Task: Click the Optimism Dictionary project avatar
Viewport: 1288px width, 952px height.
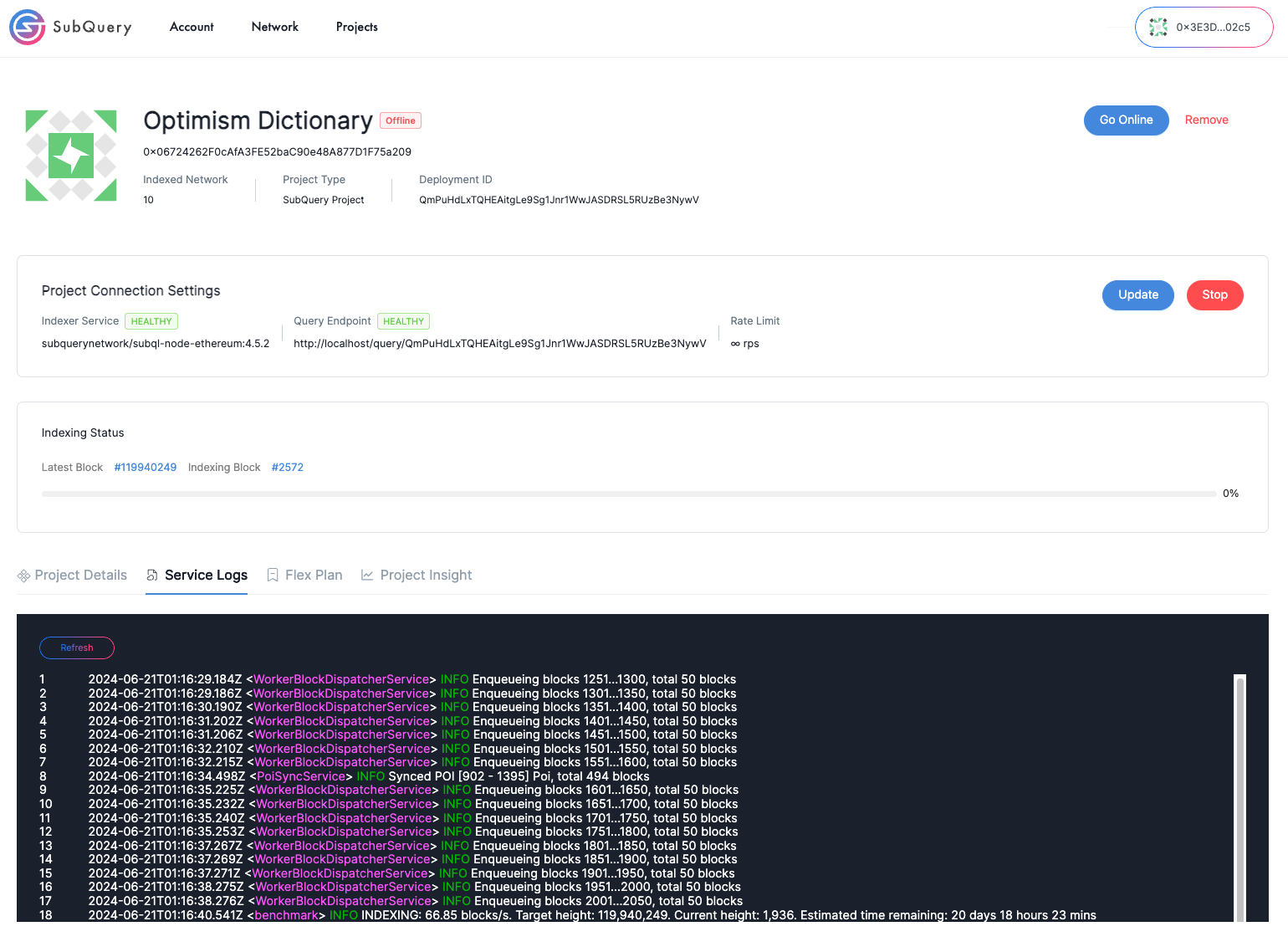Action: coord(71,156)
